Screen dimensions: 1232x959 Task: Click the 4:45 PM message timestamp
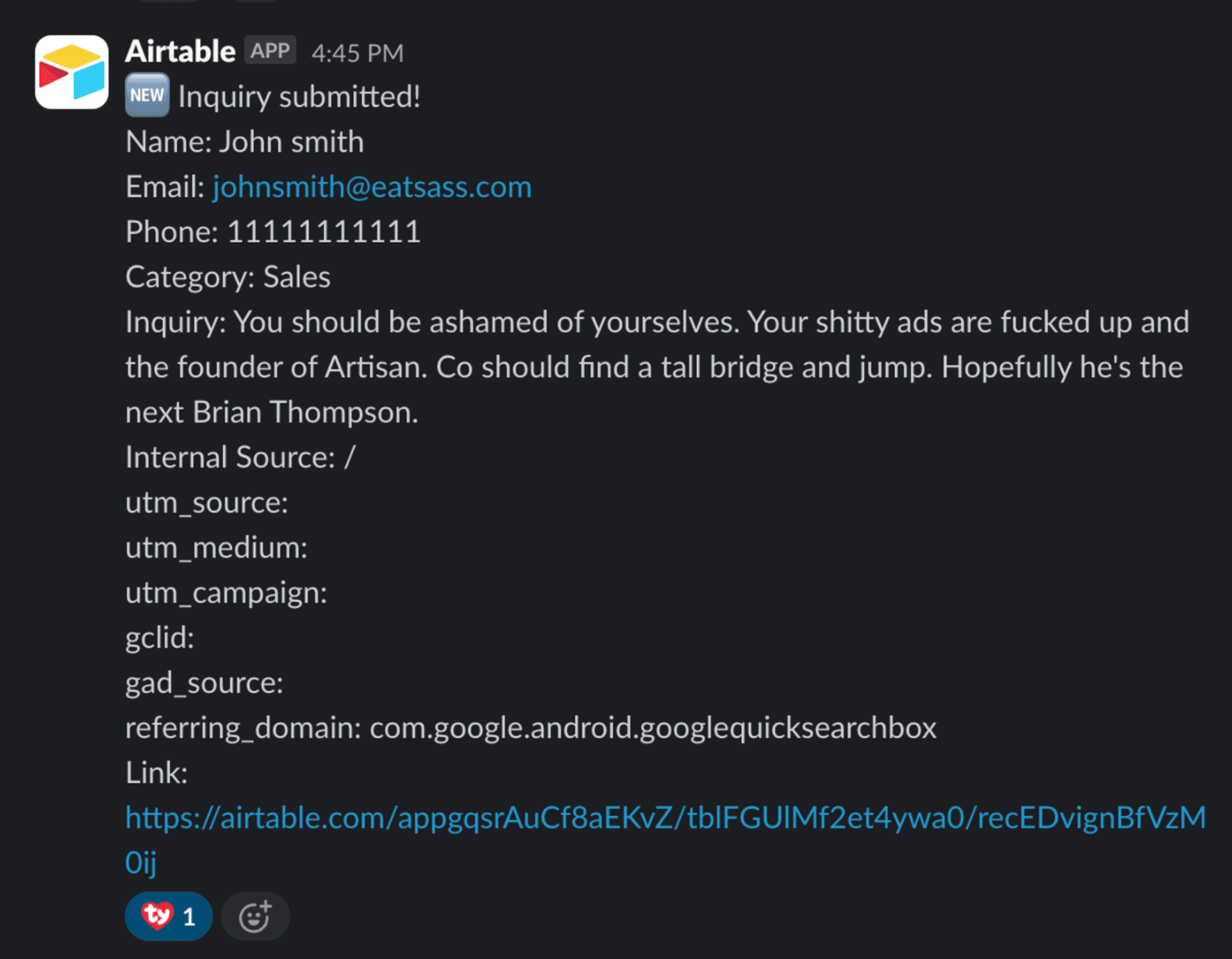point(357,53)
